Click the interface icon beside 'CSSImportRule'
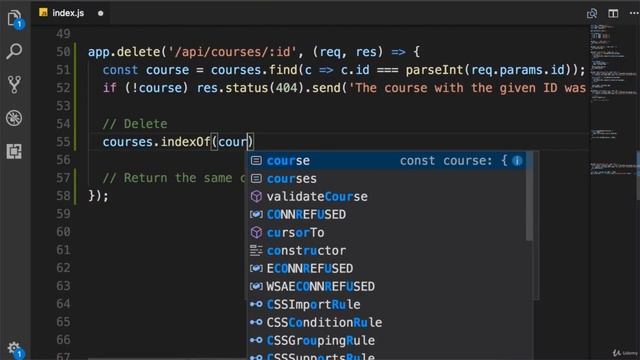This screenshot has height=360, width=640. coord(256,304)
